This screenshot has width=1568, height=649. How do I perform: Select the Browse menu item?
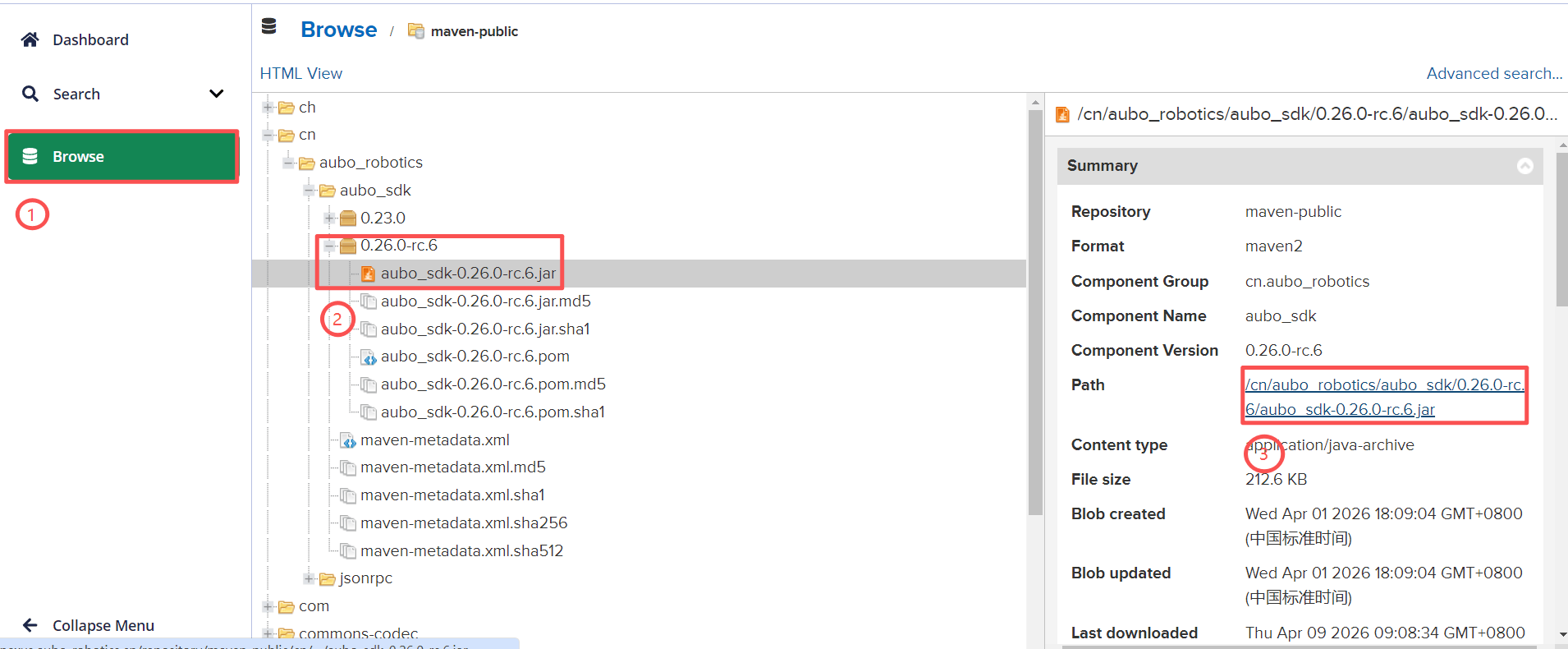pyautogui.click(x=122, y=156)
